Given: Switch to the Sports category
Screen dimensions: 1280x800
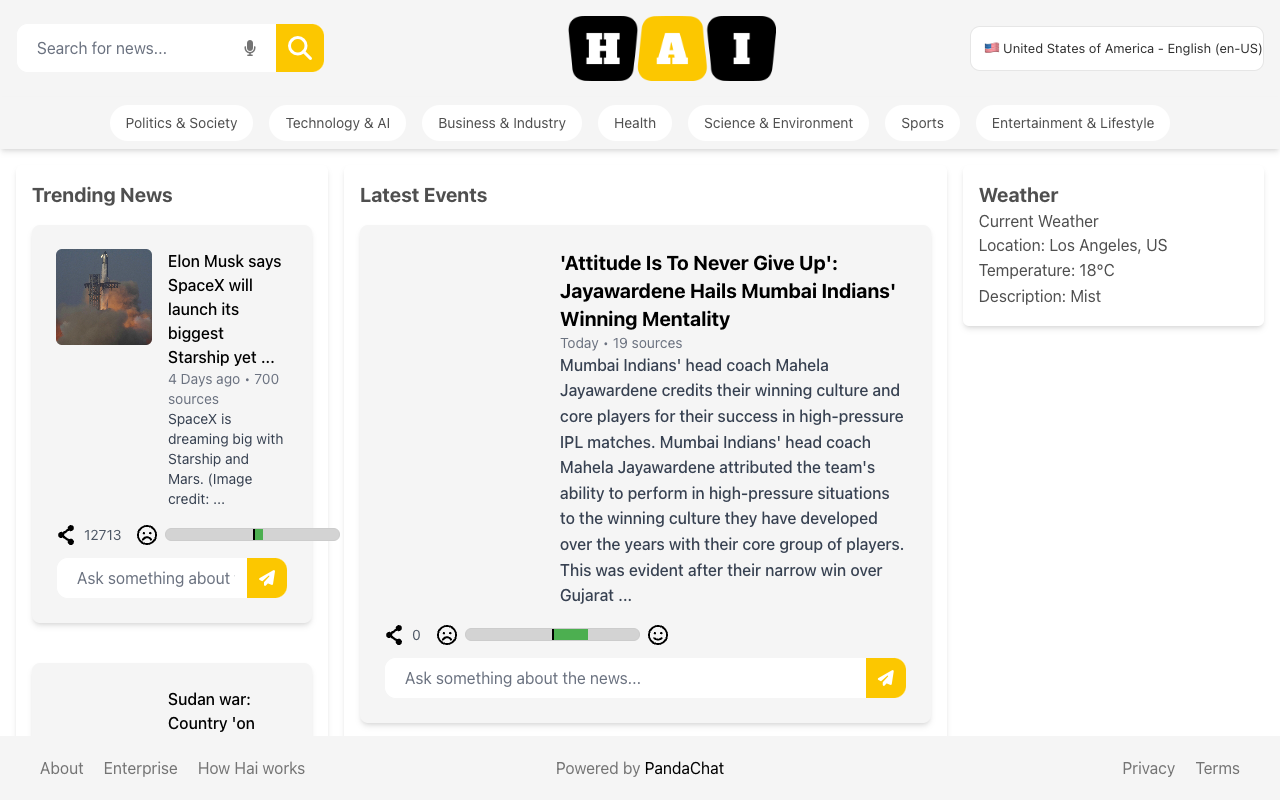Looking at the screenshot, I should [x=922, y=123].
